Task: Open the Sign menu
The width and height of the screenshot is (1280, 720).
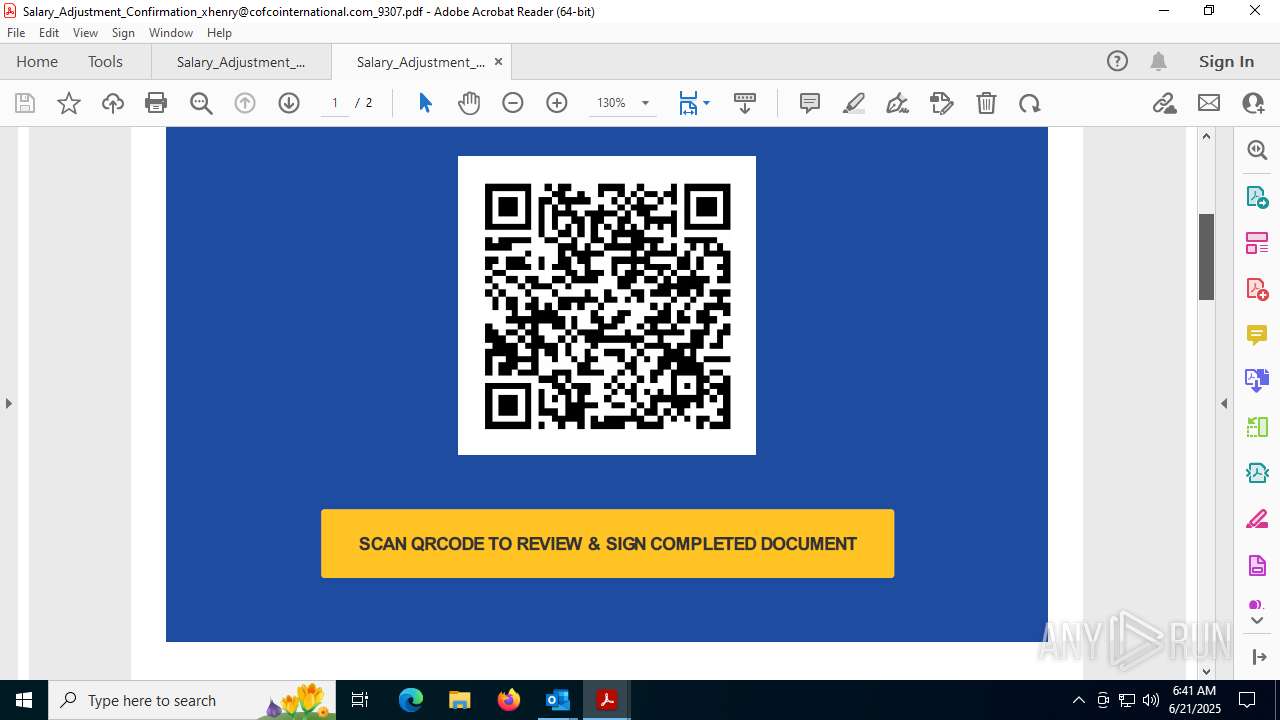Action: coord(123,33)
